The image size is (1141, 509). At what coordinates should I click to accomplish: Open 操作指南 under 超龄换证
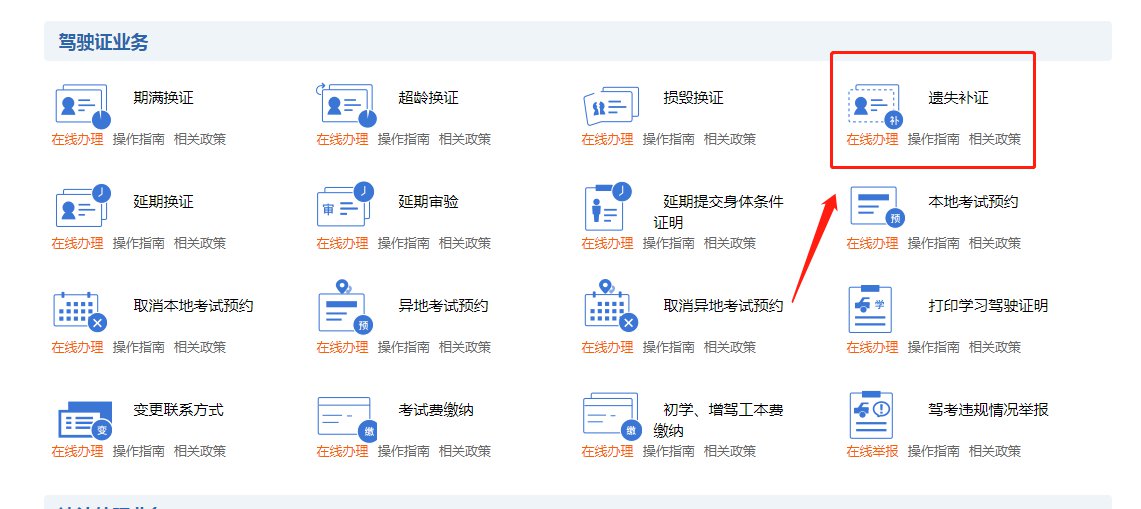pos(403,139)
